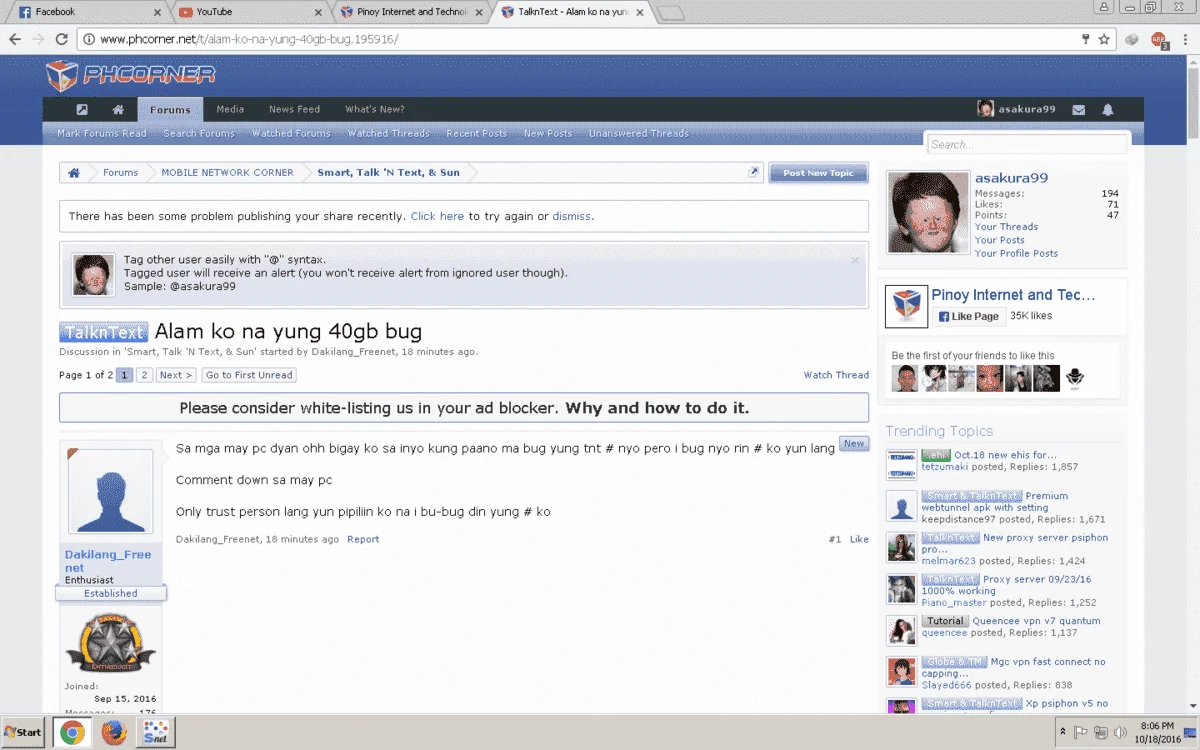
Task: Click the browser back arrow
Action: pyautogui.click(x=15, y=39)
